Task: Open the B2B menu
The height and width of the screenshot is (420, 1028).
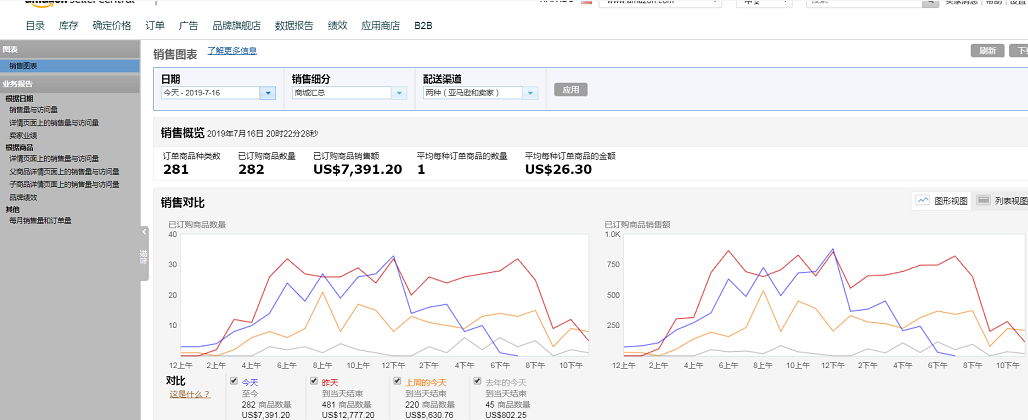Action: click(x=424, y=26)
